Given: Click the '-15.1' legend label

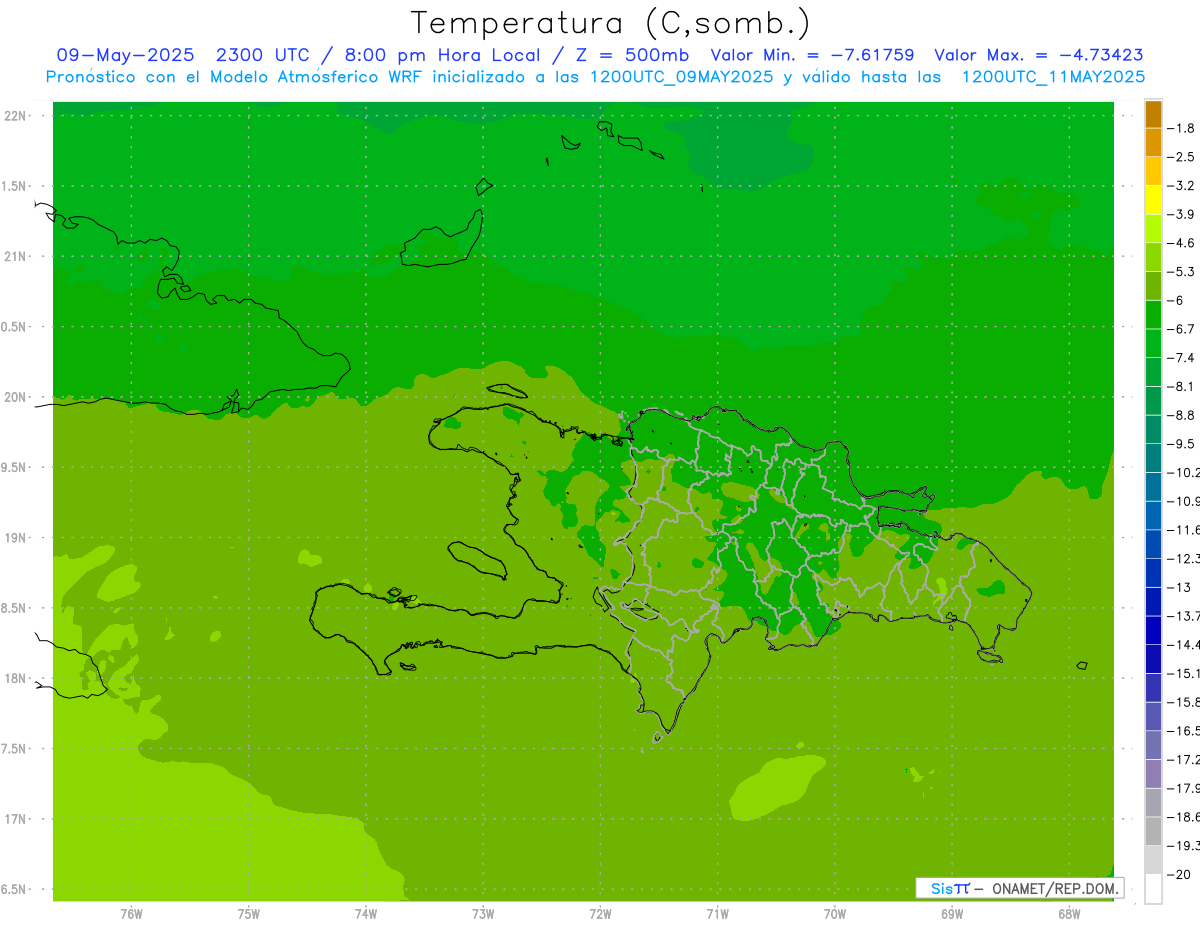Looking at the screenshot, I should pyautogui.click(x=1183, y=673).
